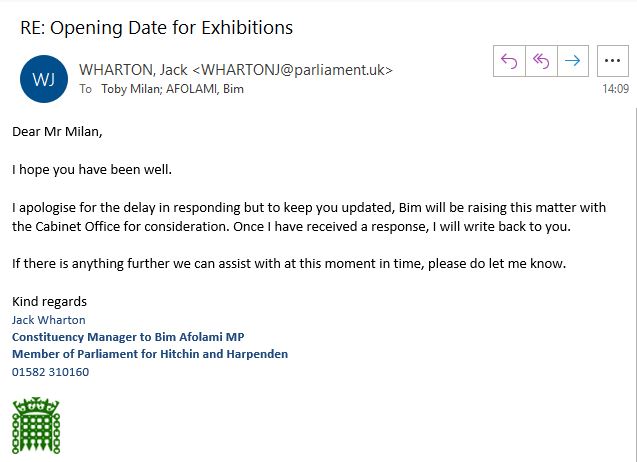Open the More actions ellipsis menu
This screenshot has height=462, width=637.
coord(613,61)
